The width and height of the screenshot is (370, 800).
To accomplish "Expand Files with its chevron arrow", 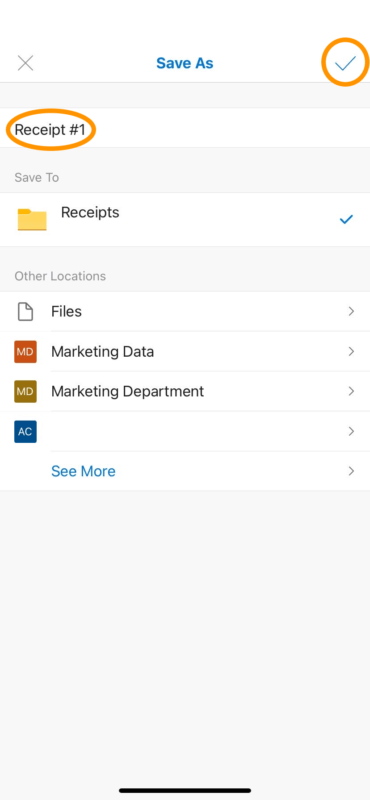I will coord(351,311).
